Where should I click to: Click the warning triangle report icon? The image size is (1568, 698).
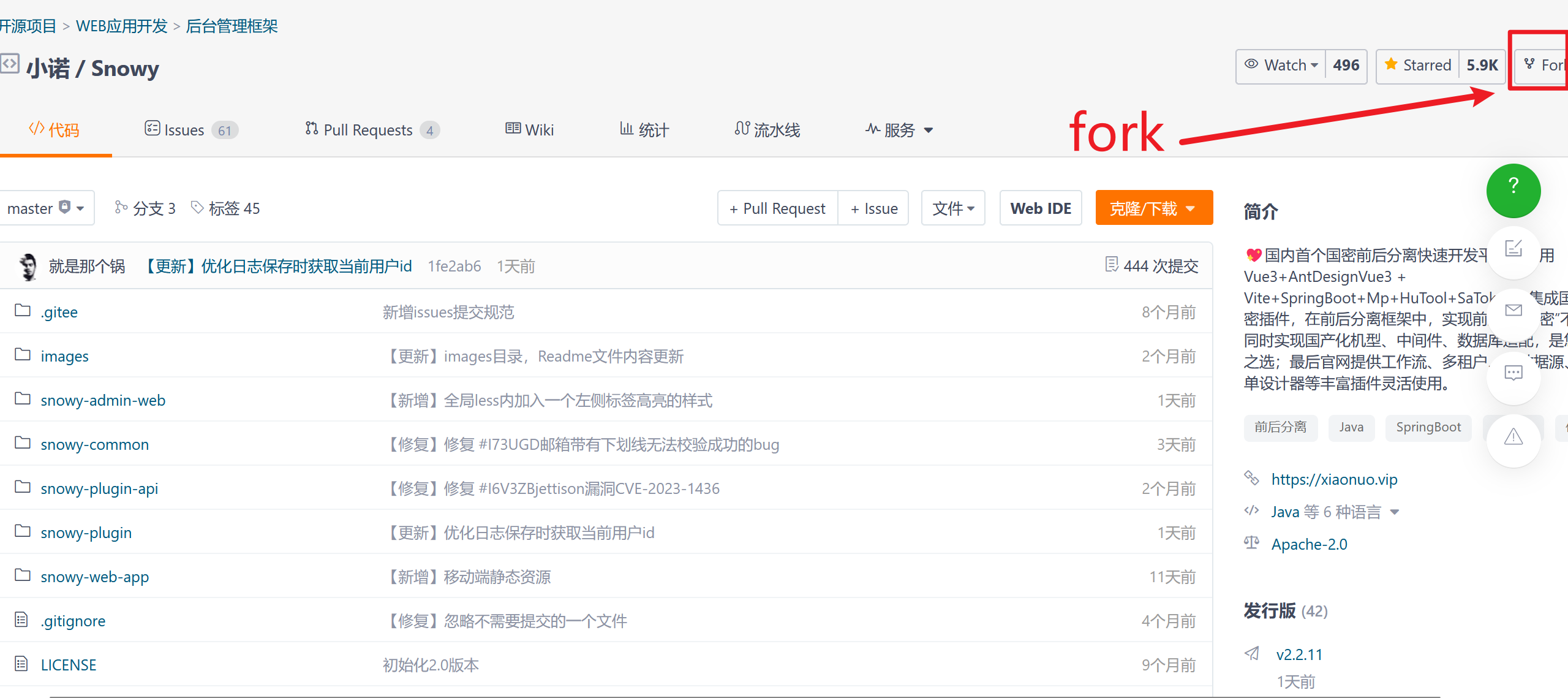coord(1513,436)
